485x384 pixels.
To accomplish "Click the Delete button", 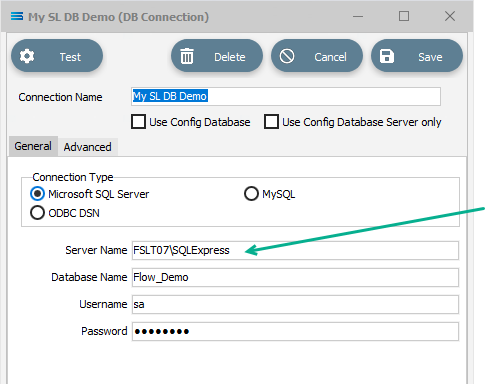I will click(217, 56).
